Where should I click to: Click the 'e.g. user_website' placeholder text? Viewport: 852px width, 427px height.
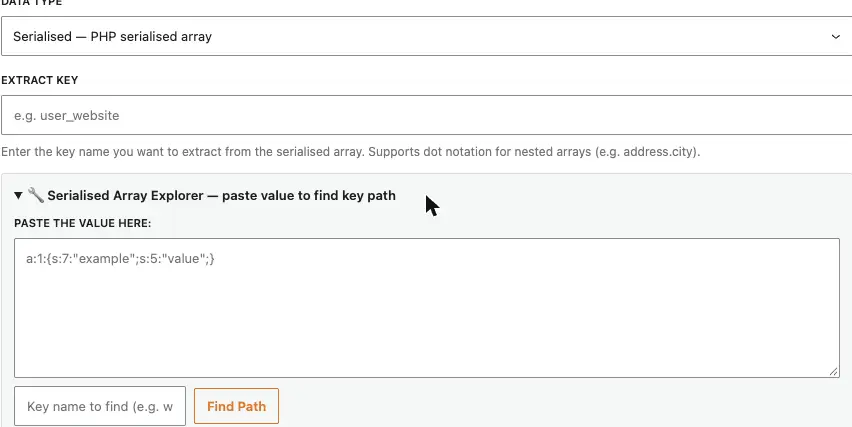pyautogui.click(x=66, y=116)
